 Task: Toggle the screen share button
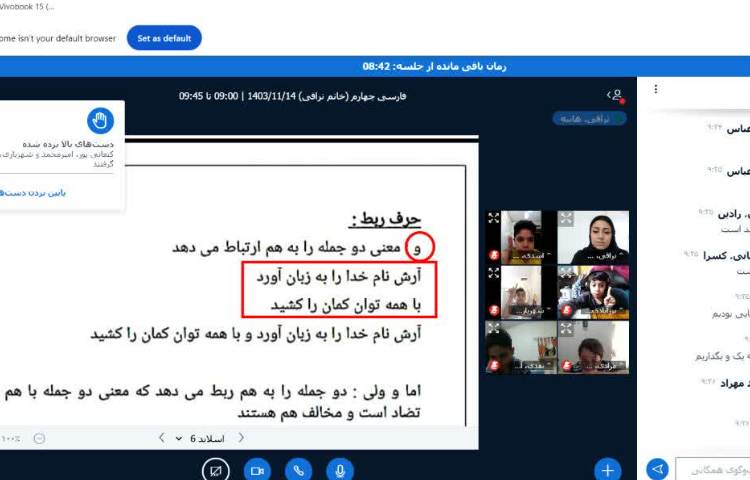pos(215,469)
